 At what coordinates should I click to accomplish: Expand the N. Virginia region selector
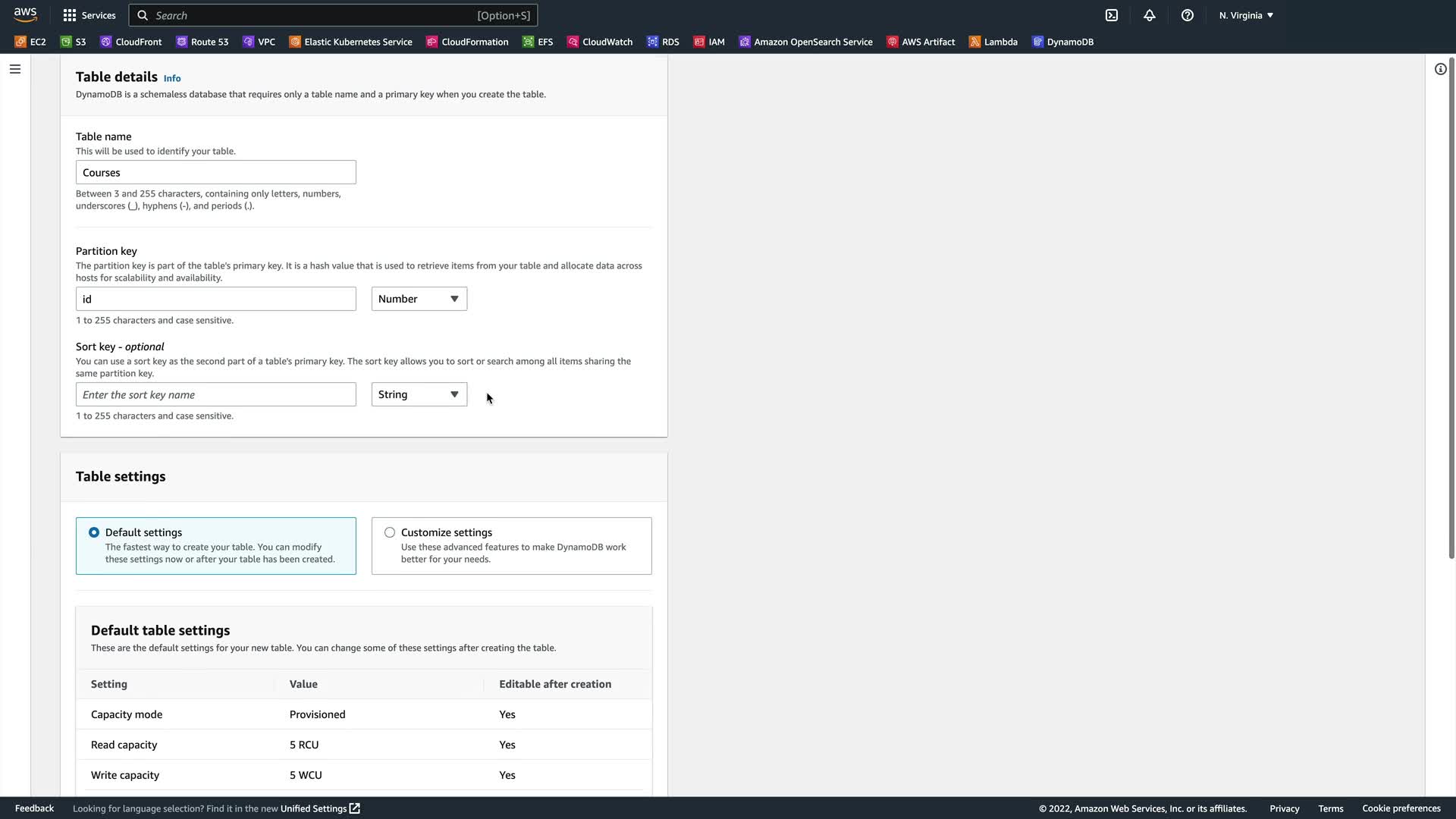[x=1246, y=15]
